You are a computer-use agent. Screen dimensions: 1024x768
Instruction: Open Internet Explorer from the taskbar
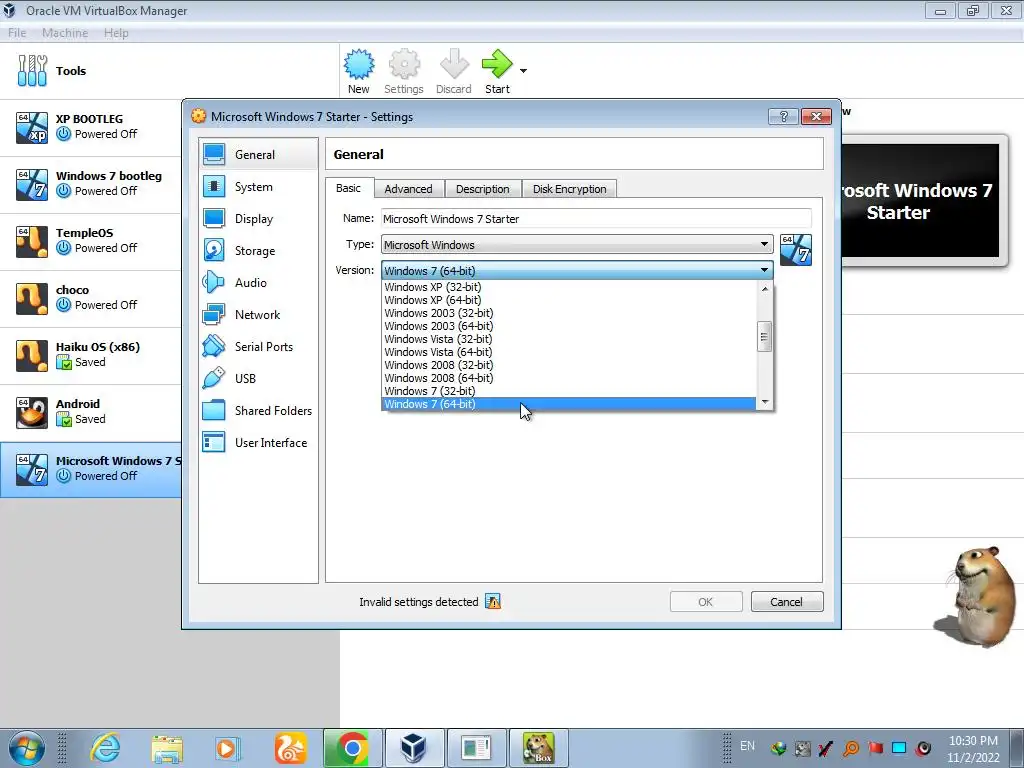coord(105,748)
